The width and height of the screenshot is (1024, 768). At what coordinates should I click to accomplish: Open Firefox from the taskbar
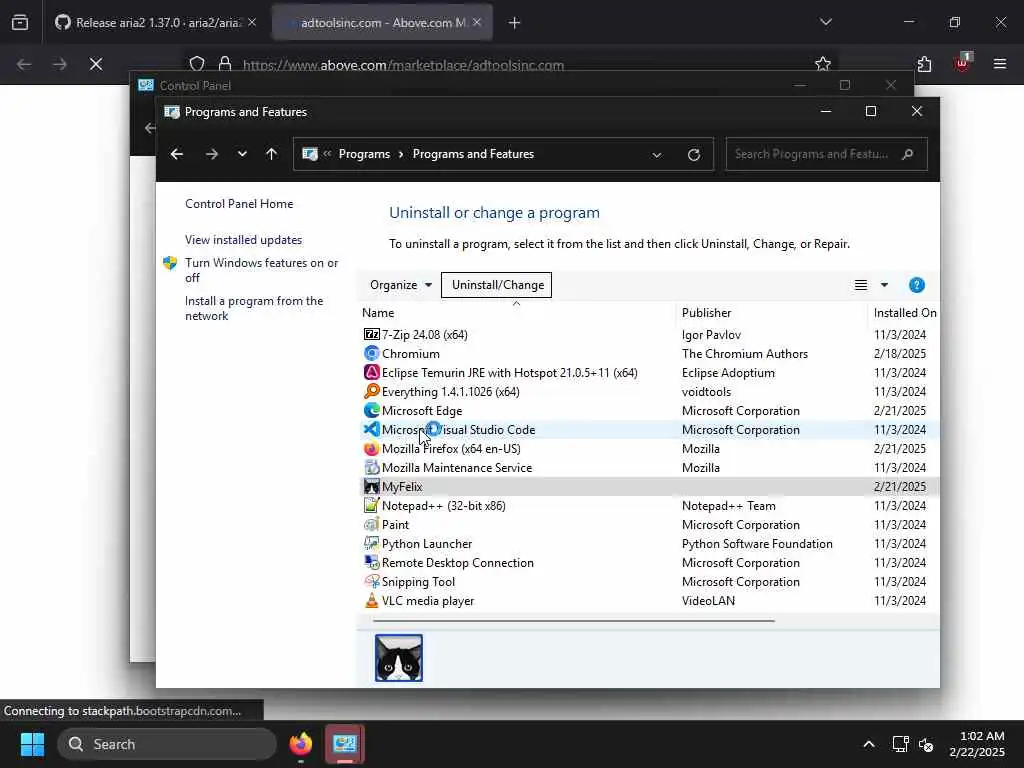coord(301,744)
